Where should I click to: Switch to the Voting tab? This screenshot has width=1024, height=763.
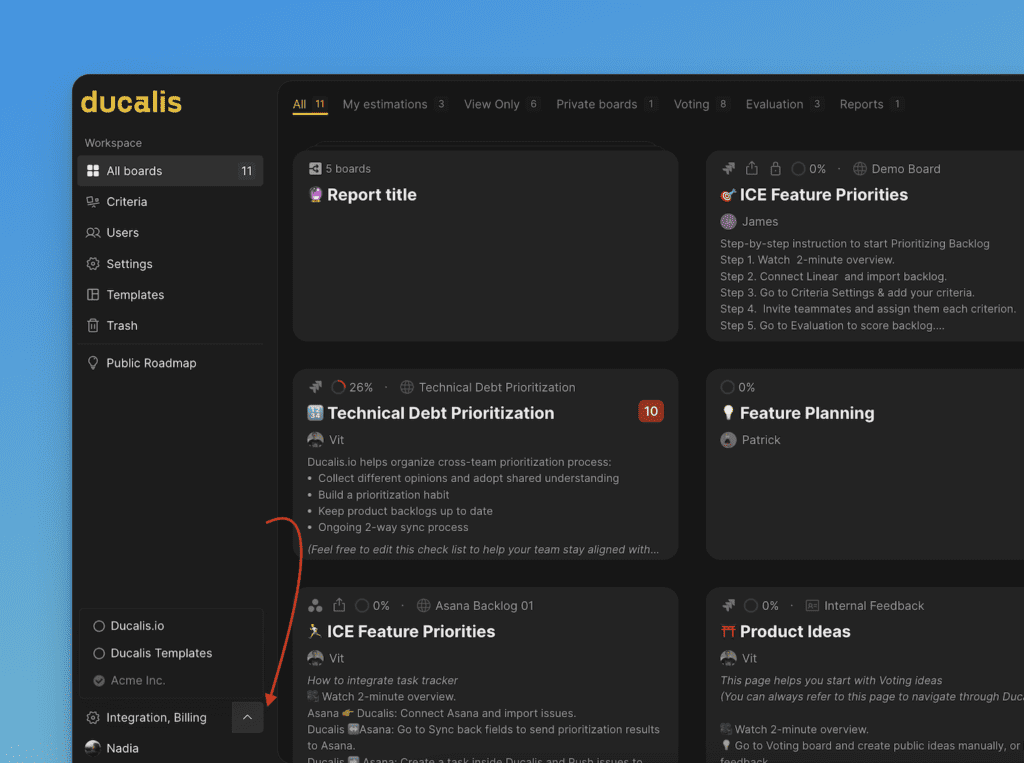click(x=691, y=104)
